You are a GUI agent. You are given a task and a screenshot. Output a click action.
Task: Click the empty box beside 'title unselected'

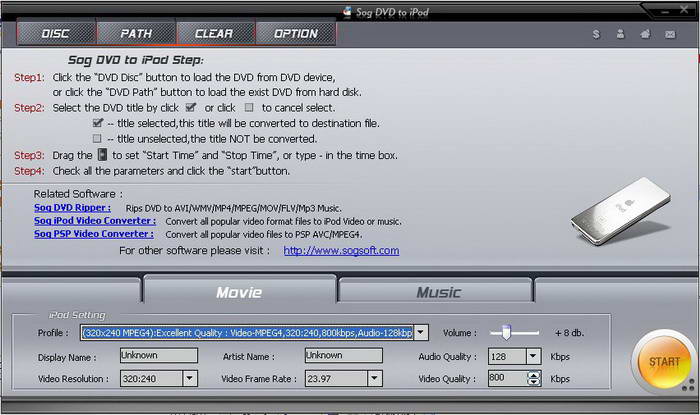[97, 138]
